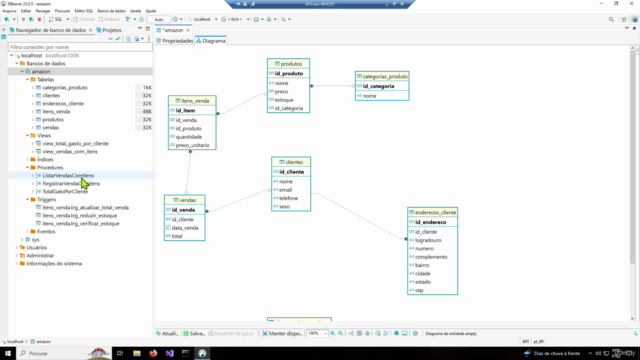This screenshot has width=640, height=360.
Task: Open the Editar menu
Action: [x=26, y=11]
